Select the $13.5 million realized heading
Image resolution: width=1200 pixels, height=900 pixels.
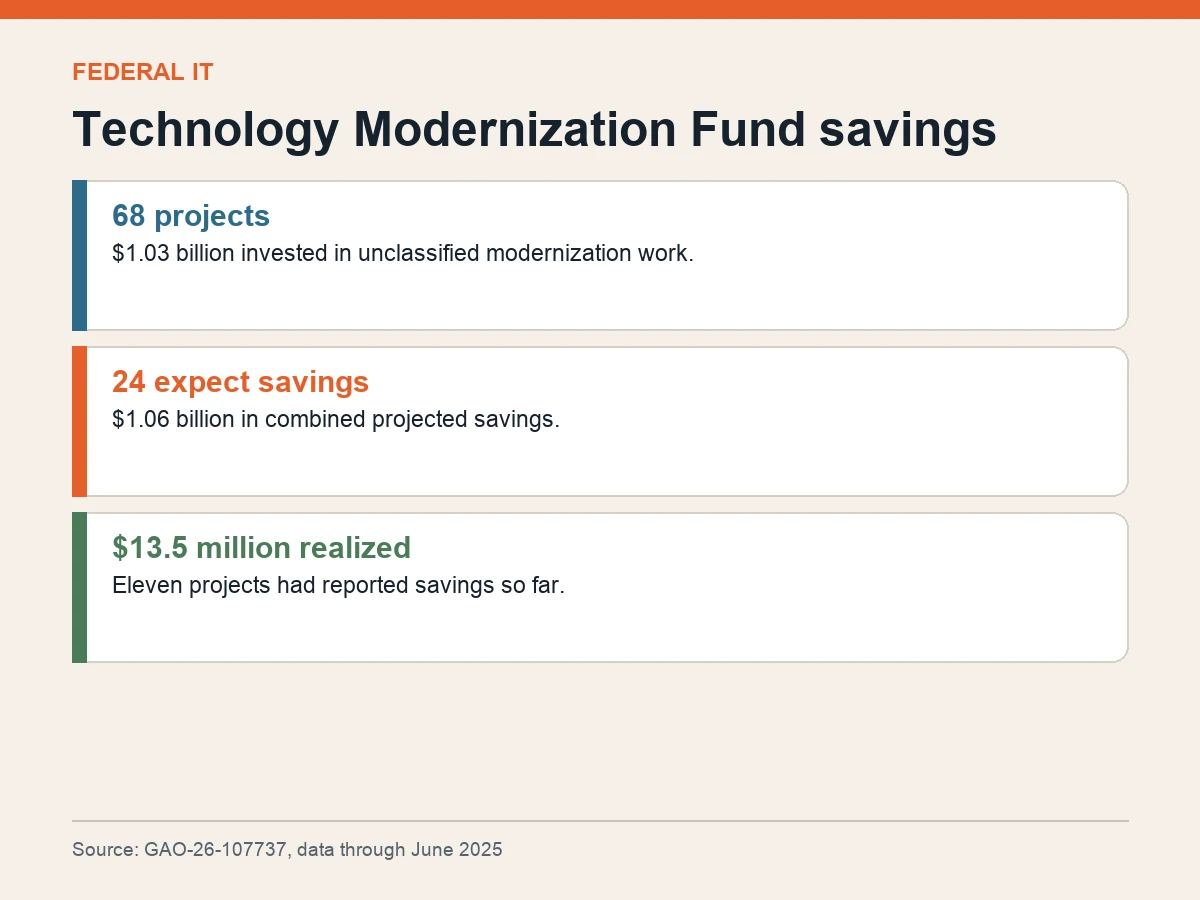261,548
